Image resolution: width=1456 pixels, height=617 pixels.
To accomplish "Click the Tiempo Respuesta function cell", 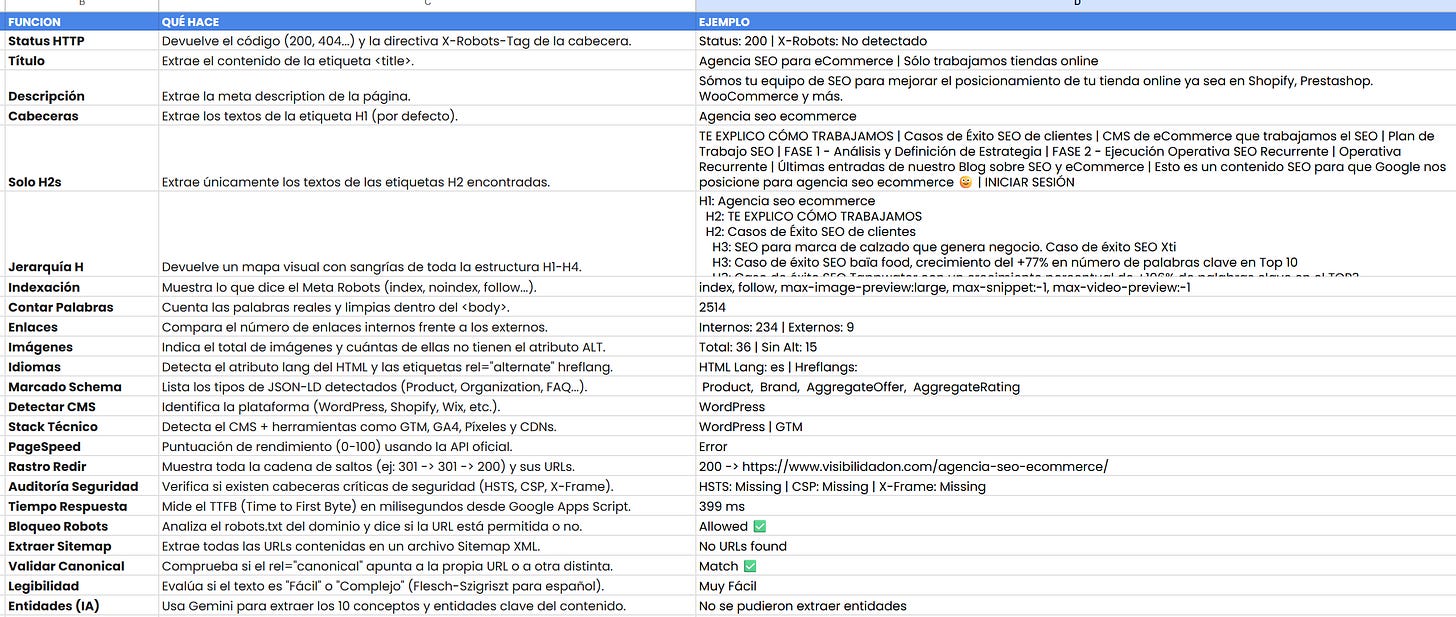I will point(80,507).
